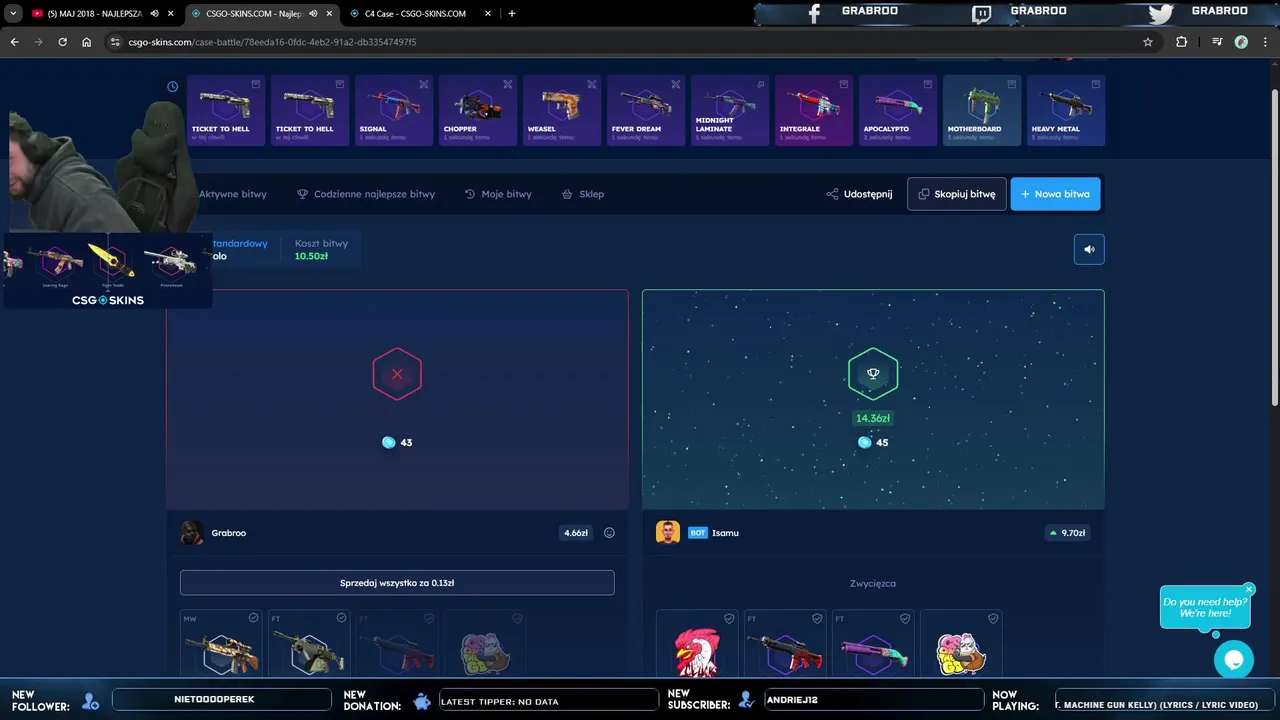Open the Aktywne bitwy tab

(232, 194)
